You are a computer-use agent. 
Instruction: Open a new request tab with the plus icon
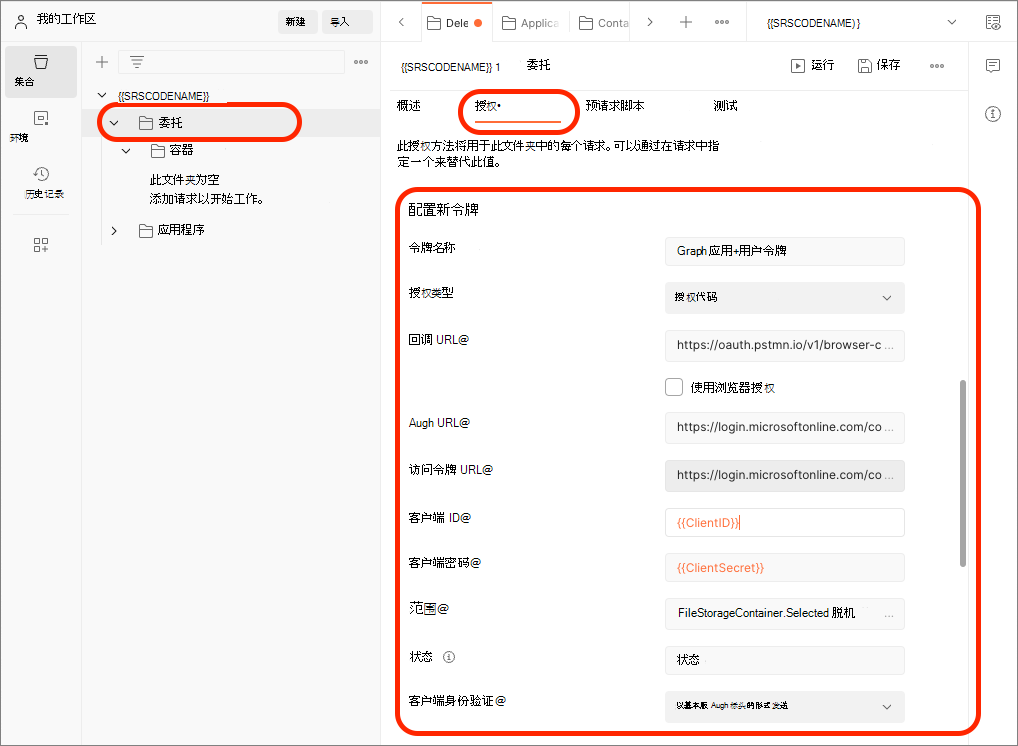click(684, 21)
